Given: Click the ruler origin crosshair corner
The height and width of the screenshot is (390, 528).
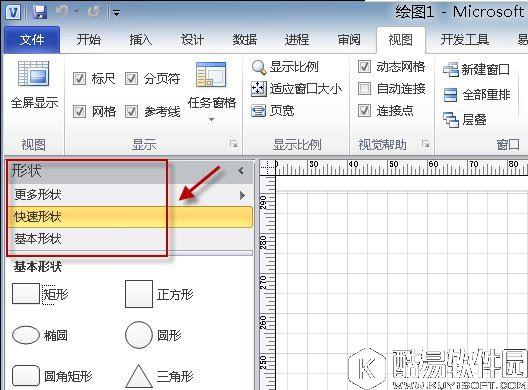Looking at the screenshot, I should click(x=268, y=167).
